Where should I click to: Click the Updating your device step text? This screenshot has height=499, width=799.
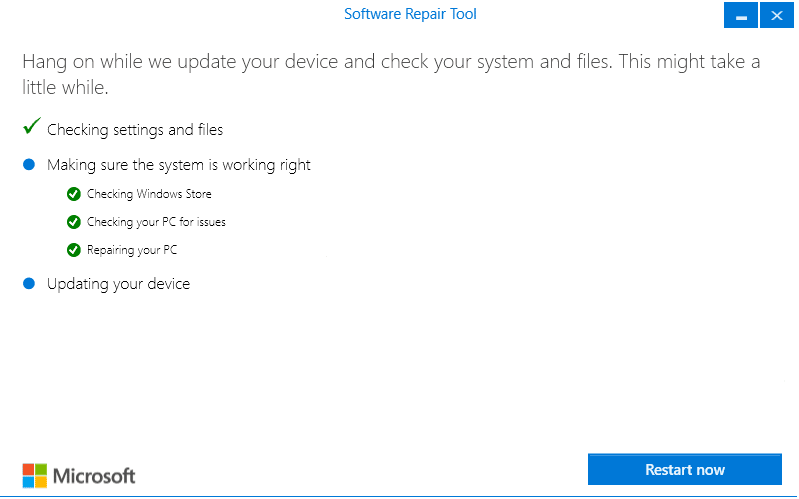click(x=118, y=284)
